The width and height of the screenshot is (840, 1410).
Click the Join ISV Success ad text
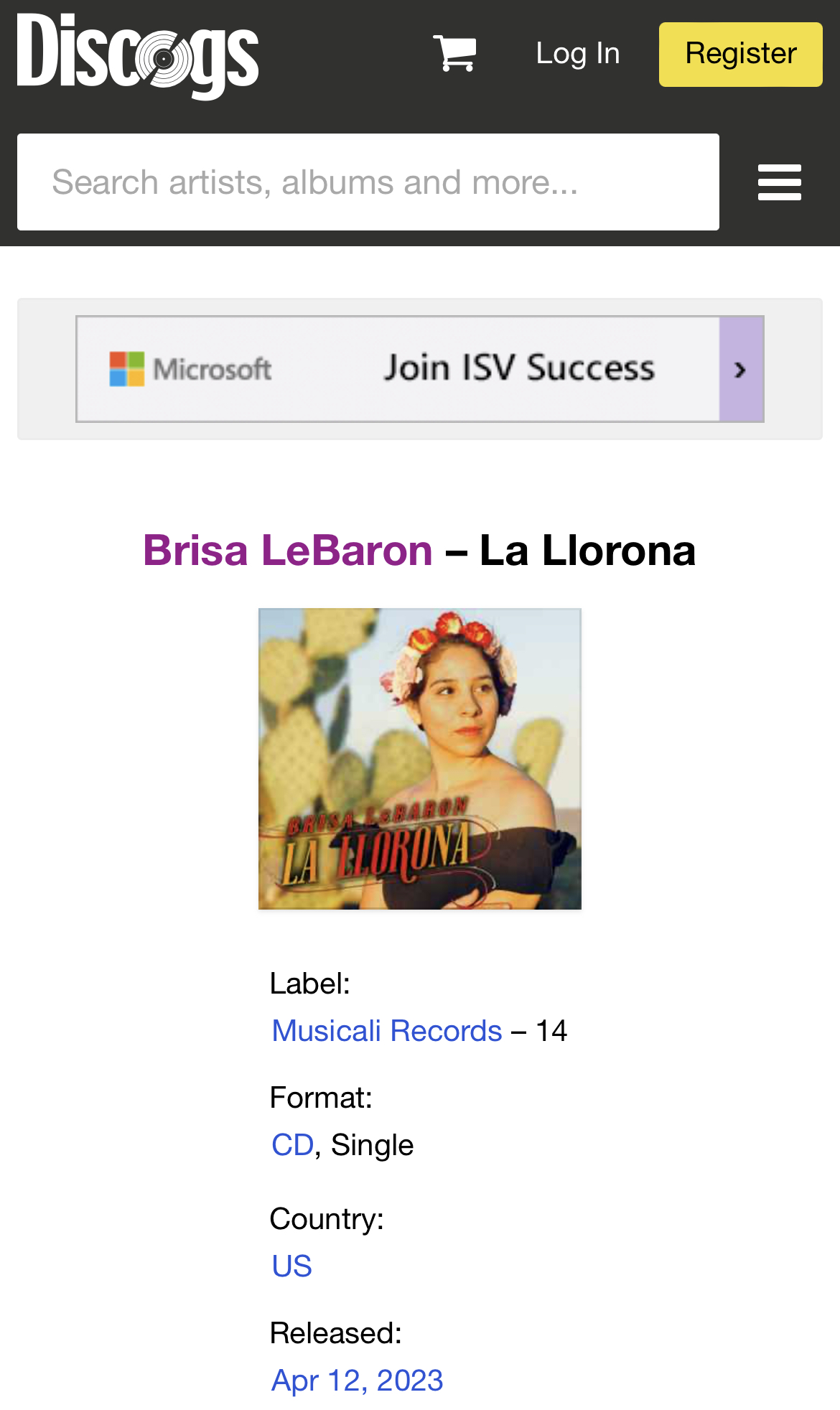pos(518,369)
